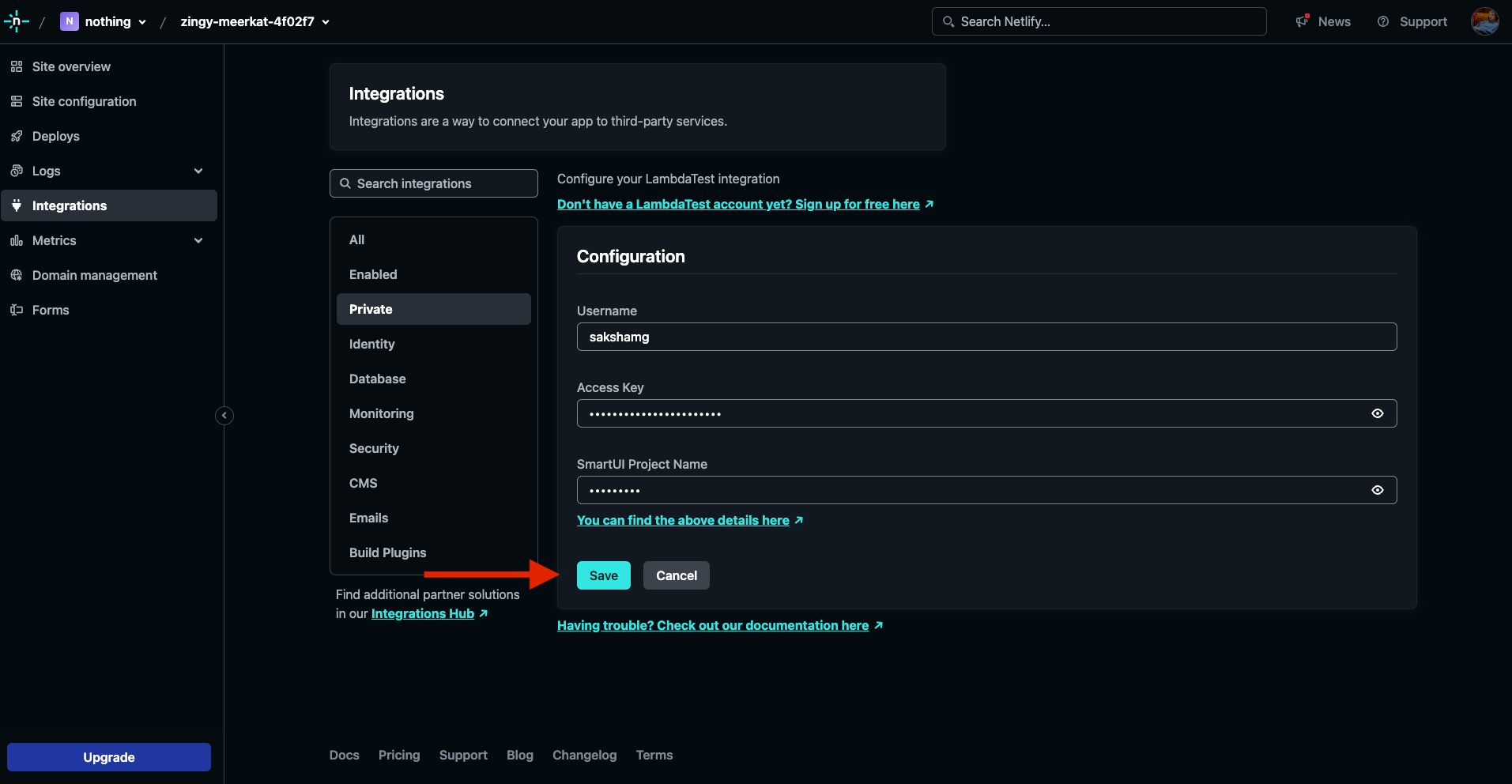
Task: Switch to the Build Plugins category
Action: 387,552
